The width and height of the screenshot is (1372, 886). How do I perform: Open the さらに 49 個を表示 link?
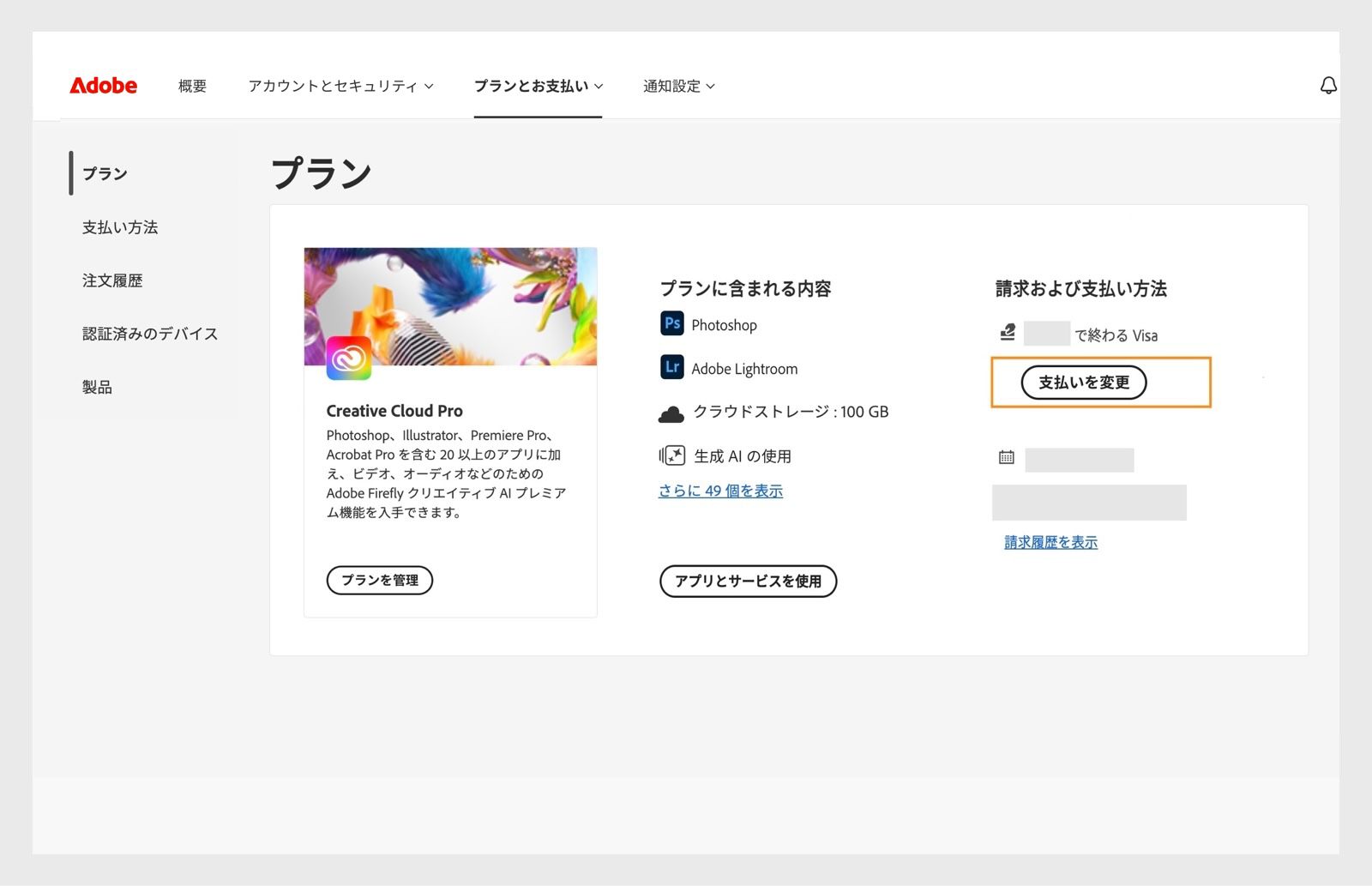coord(720,491)
